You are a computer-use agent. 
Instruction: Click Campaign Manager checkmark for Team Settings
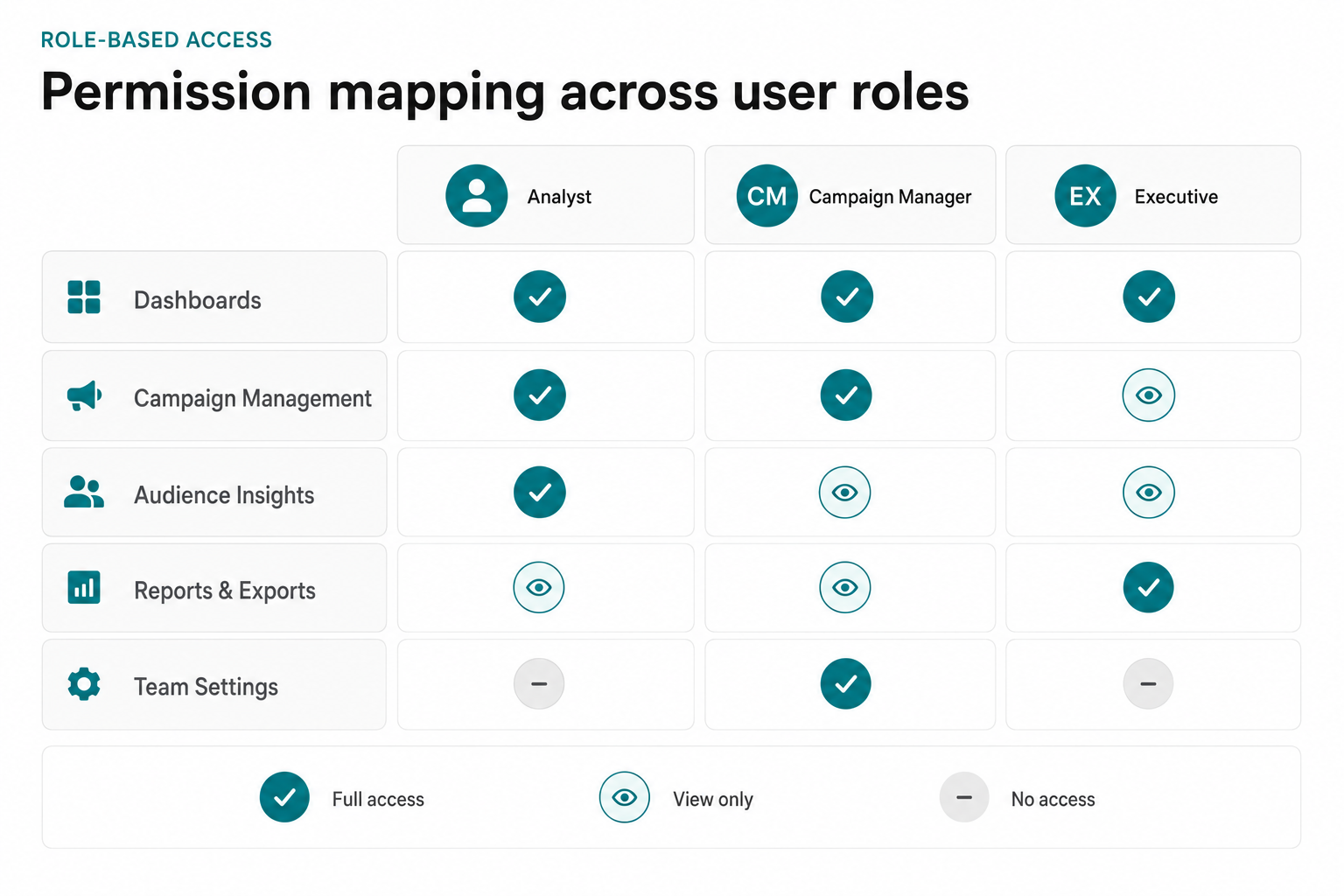point(846,683)
